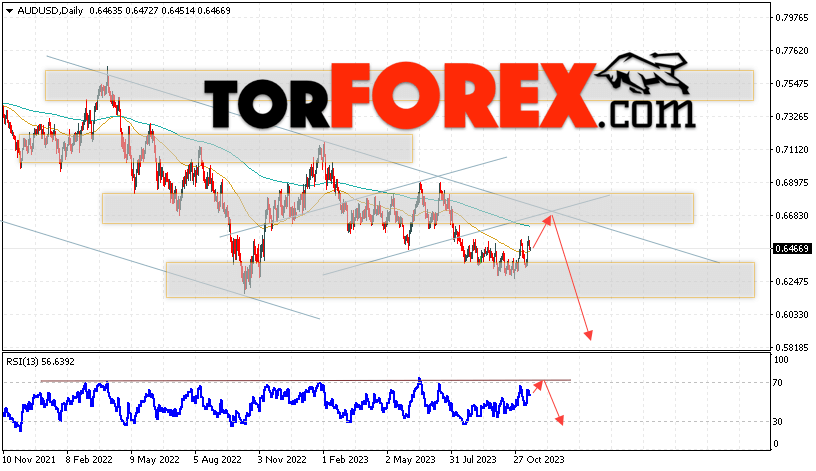Screen dimensions: 816x471
Task: Click the 0.79765 price axis label
Action: [792, 18]
